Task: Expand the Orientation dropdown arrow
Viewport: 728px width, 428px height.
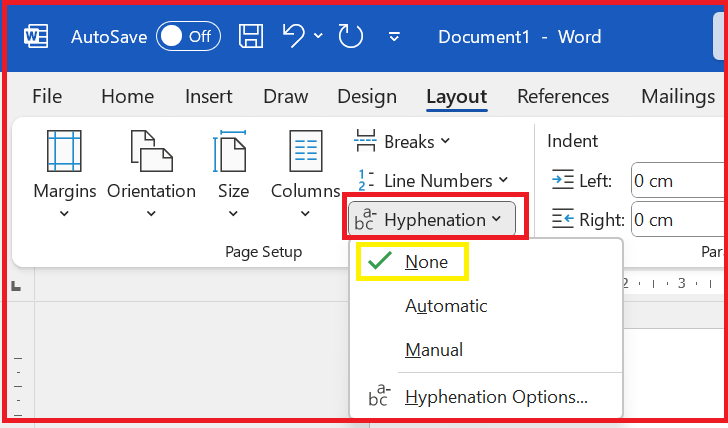Action: pos(151,214)
